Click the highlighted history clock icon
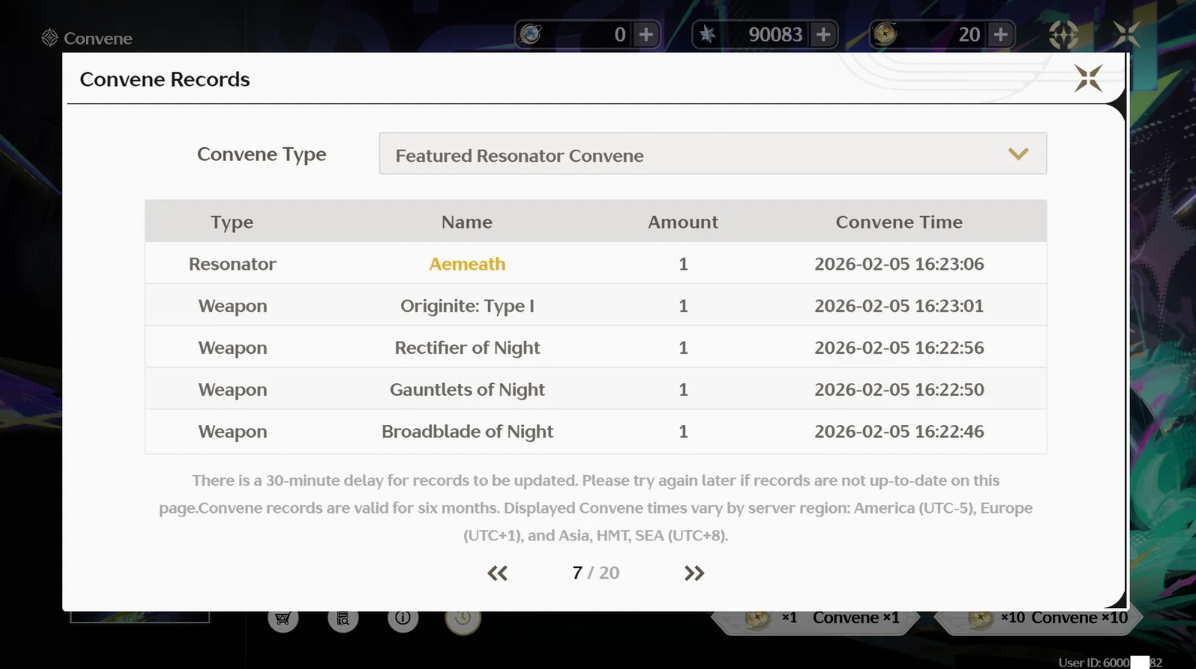This screenshot has height=669, width=1196. [x=463, y=618]
